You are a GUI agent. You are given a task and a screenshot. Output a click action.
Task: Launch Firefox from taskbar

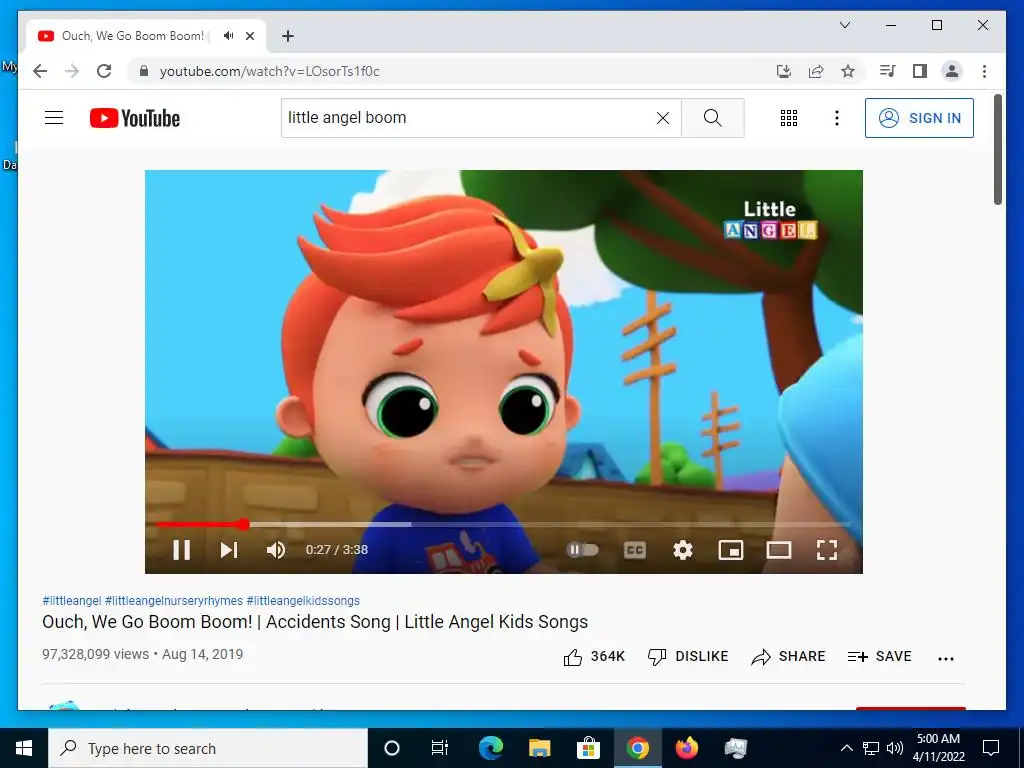point(686,748)
